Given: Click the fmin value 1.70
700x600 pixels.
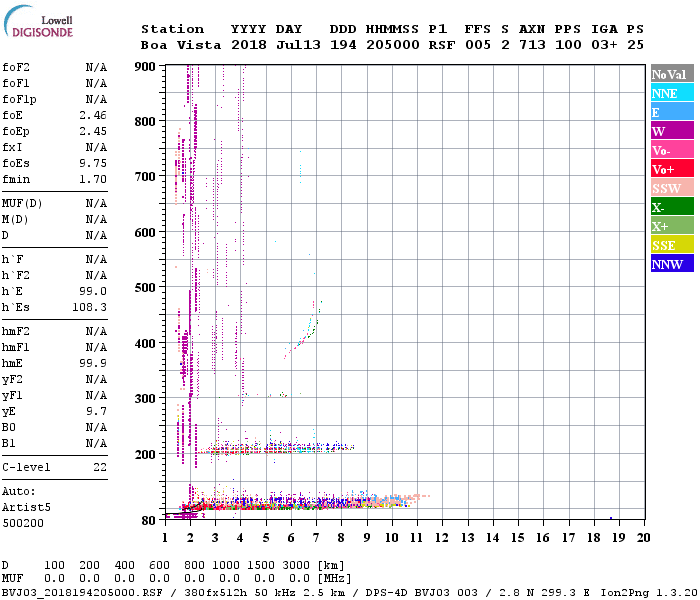Looking at the screenshot, I should pyautogui.click(x=93, y=179).
